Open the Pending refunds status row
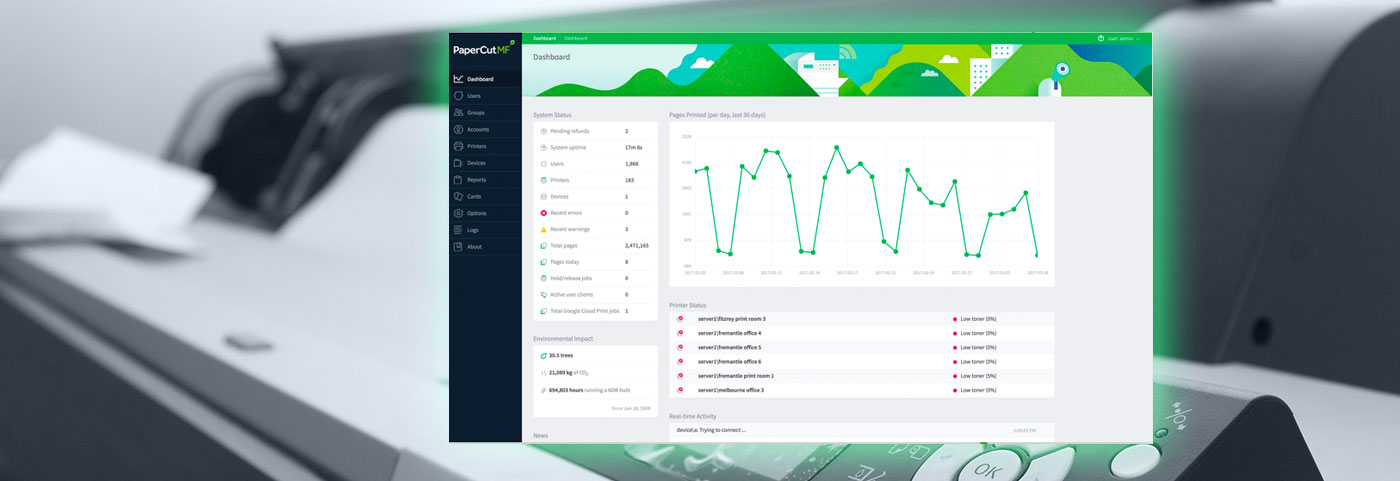This screenshot has height=481, width=1400. click(x=595, y=131)
